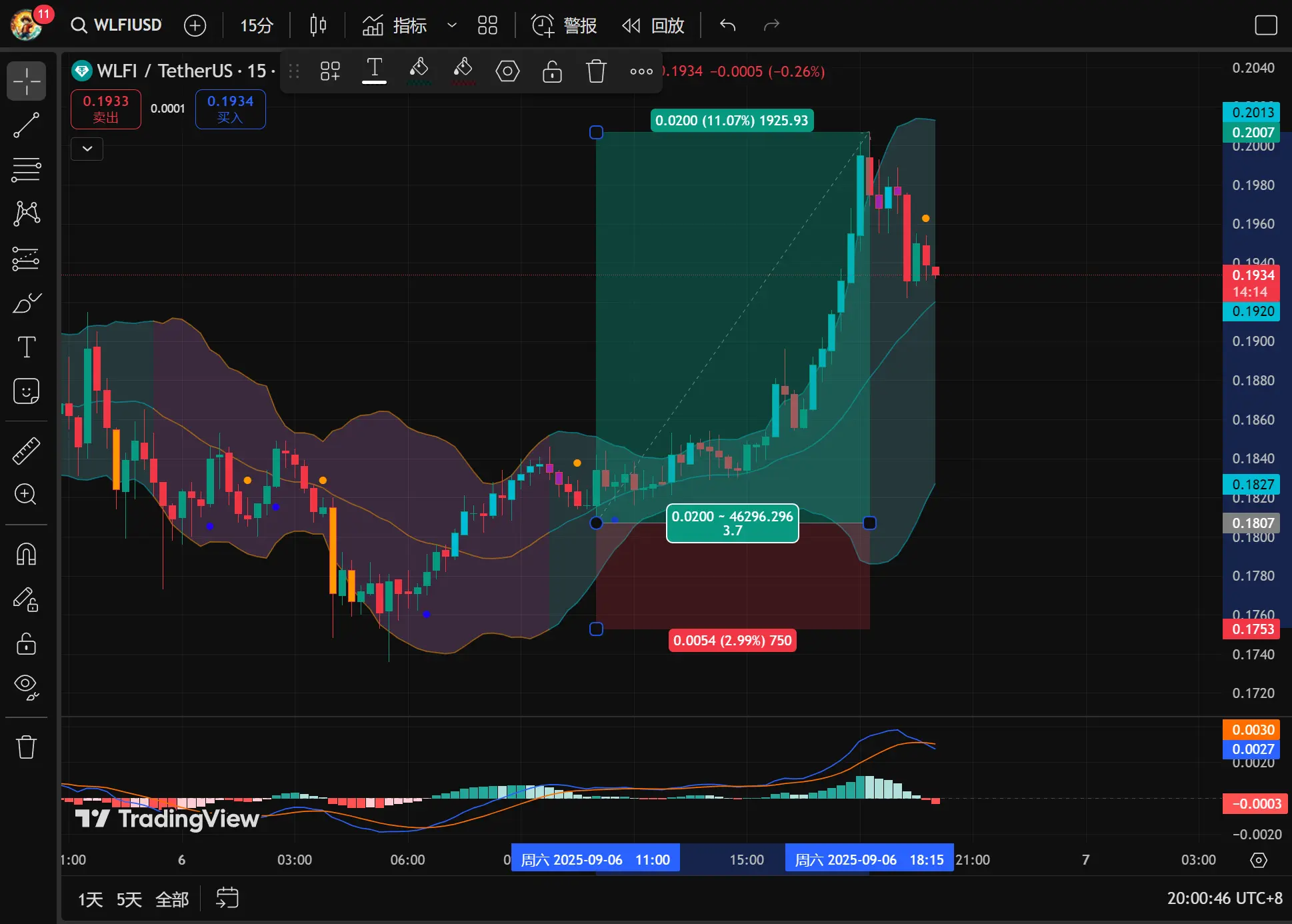Select the position's bottom-left stop handle
Viewport: 1292px width, 924px height.
pyautogui.click(x=596, y=629)
